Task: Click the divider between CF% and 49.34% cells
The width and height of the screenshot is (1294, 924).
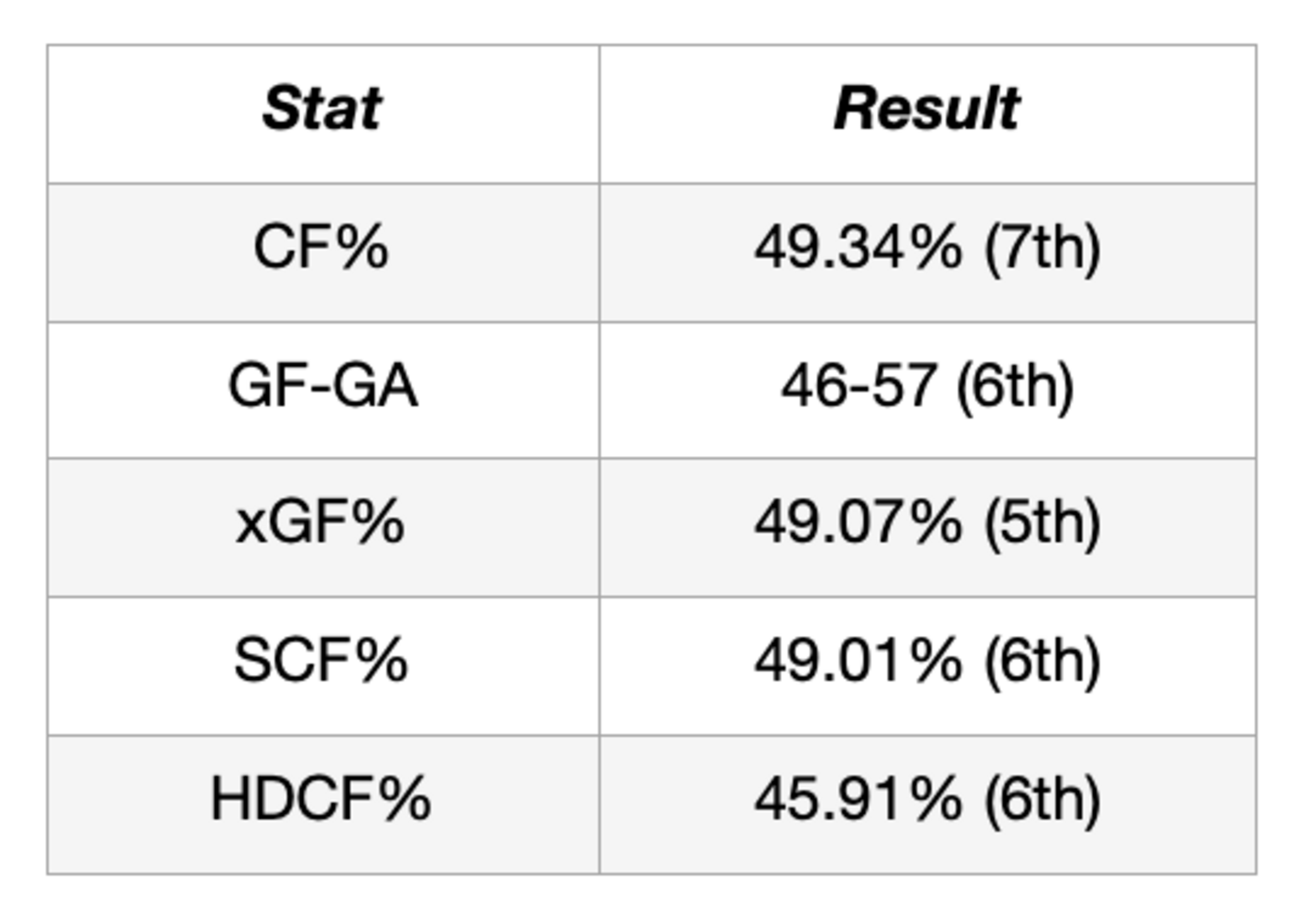Action: point(599,252)
